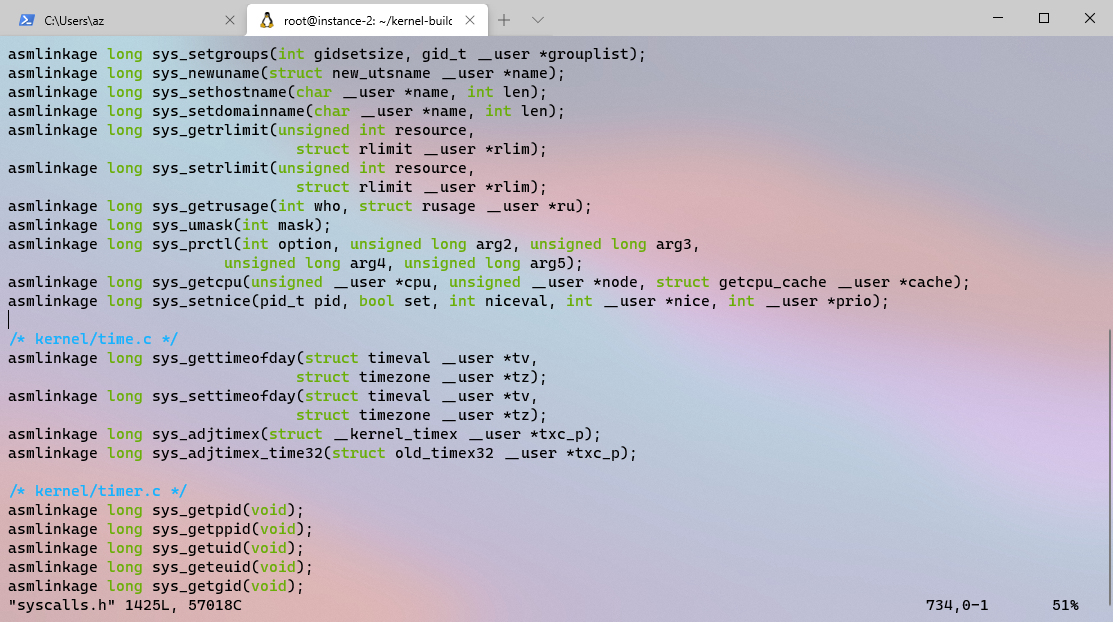Click on sys_settimeofday function name
Viewport: 1113px width, 622px height.
(224, 396)
